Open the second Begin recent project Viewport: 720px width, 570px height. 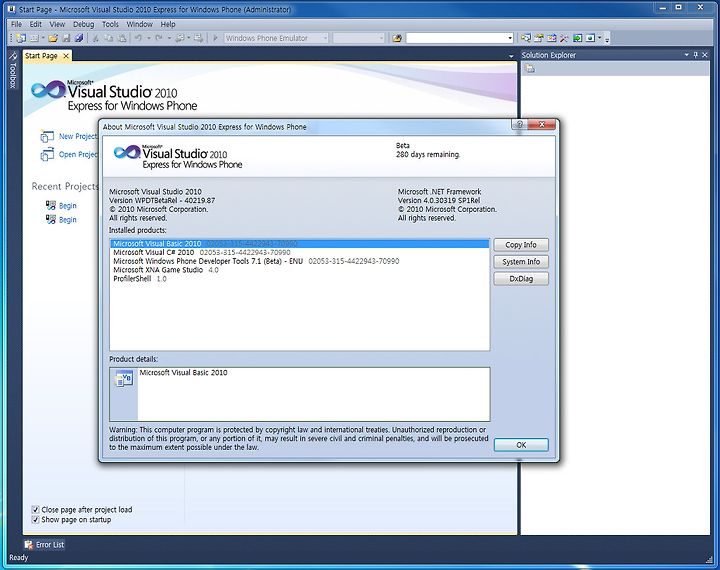pyautogui.click(x=68, y=220)
